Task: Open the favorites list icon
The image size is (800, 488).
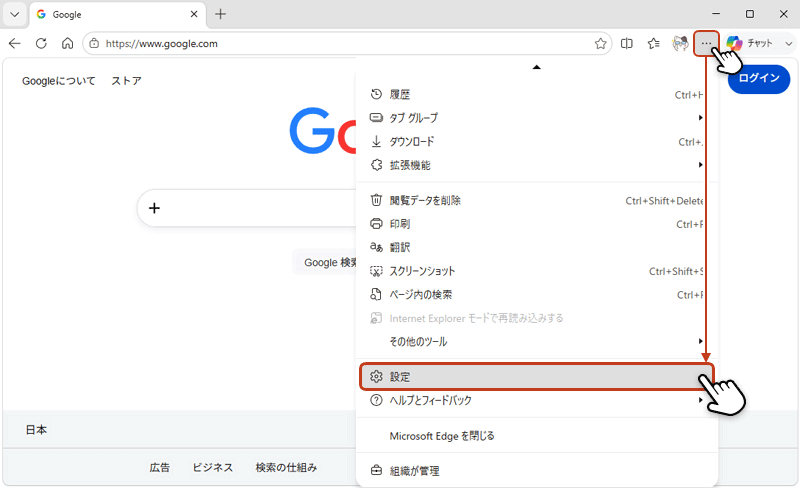Action: [x=654, y=44]
